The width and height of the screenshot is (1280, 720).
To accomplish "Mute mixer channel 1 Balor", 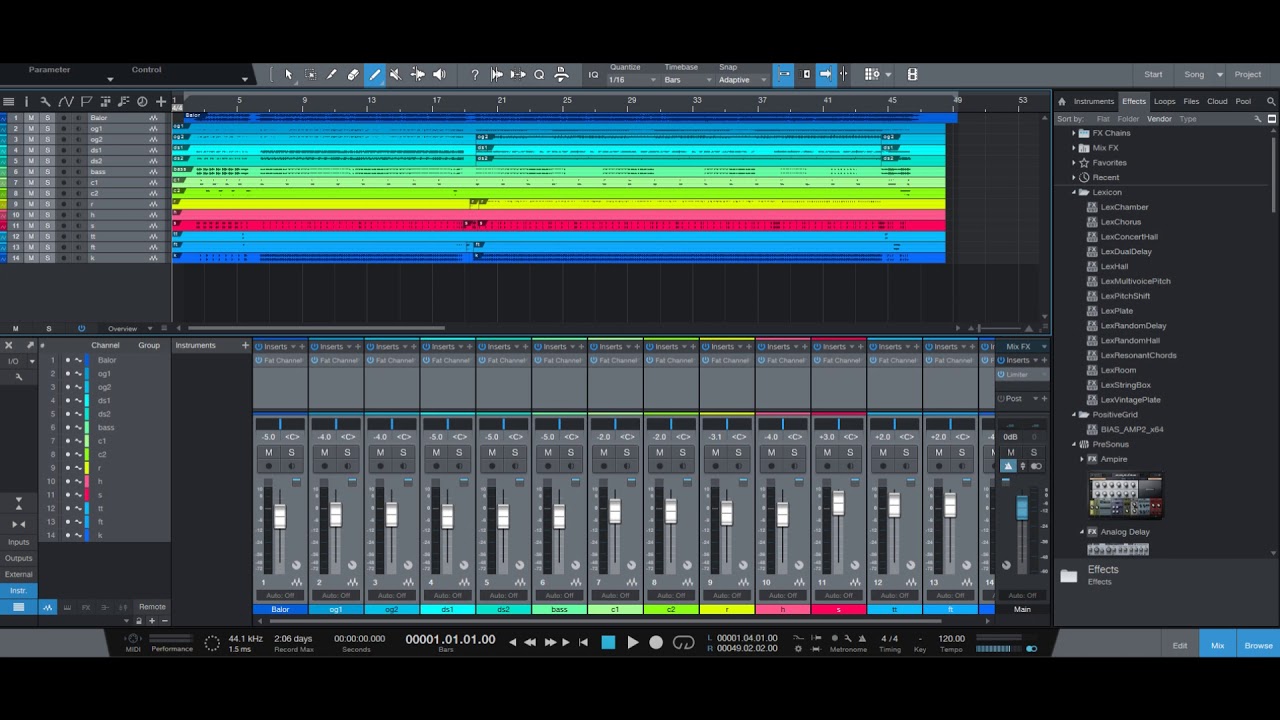I will tap(268, 453).
